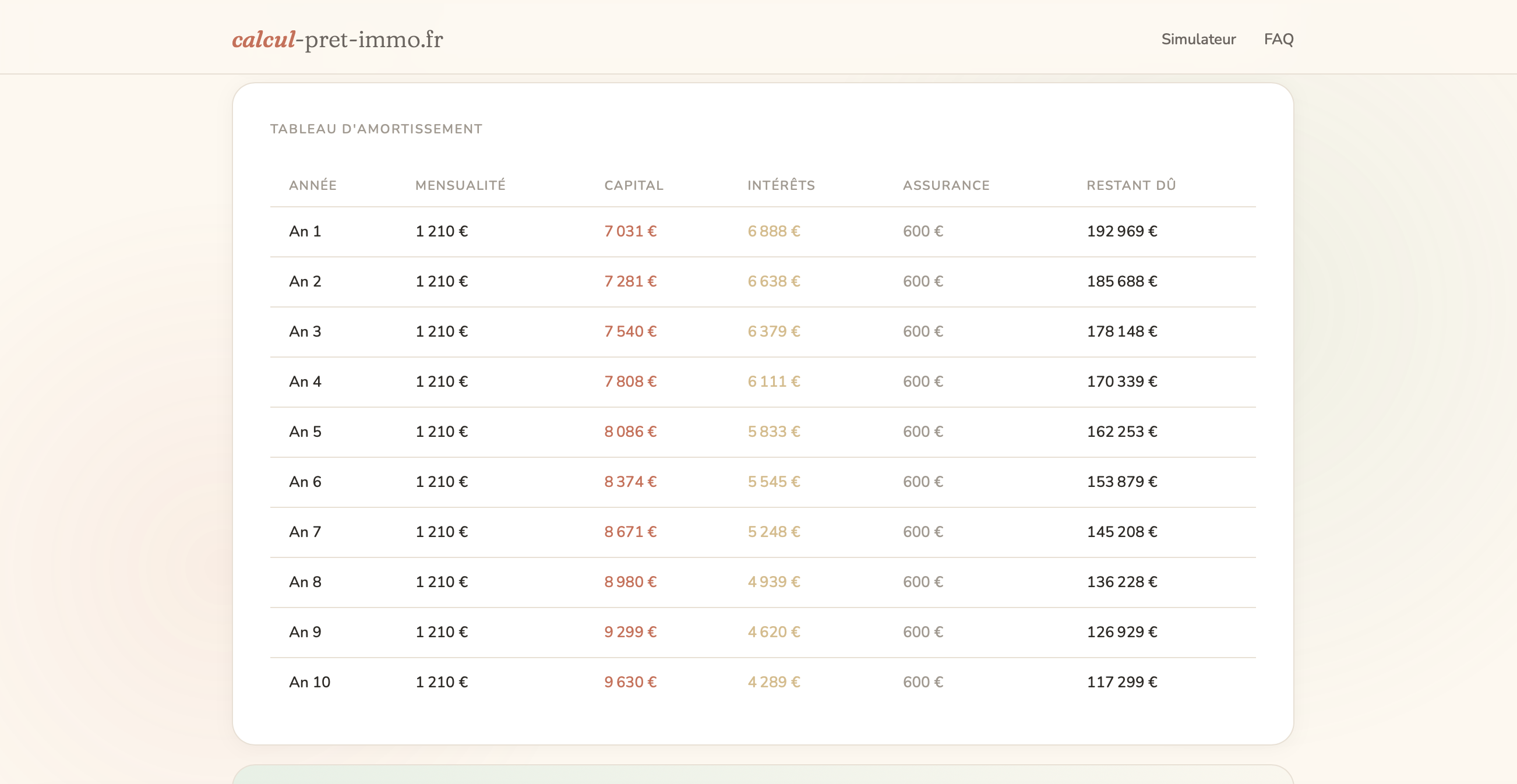Screen dimensions: 1517x784
Task: Select the 'An 1' row label
Action: (x=305, y=231)
